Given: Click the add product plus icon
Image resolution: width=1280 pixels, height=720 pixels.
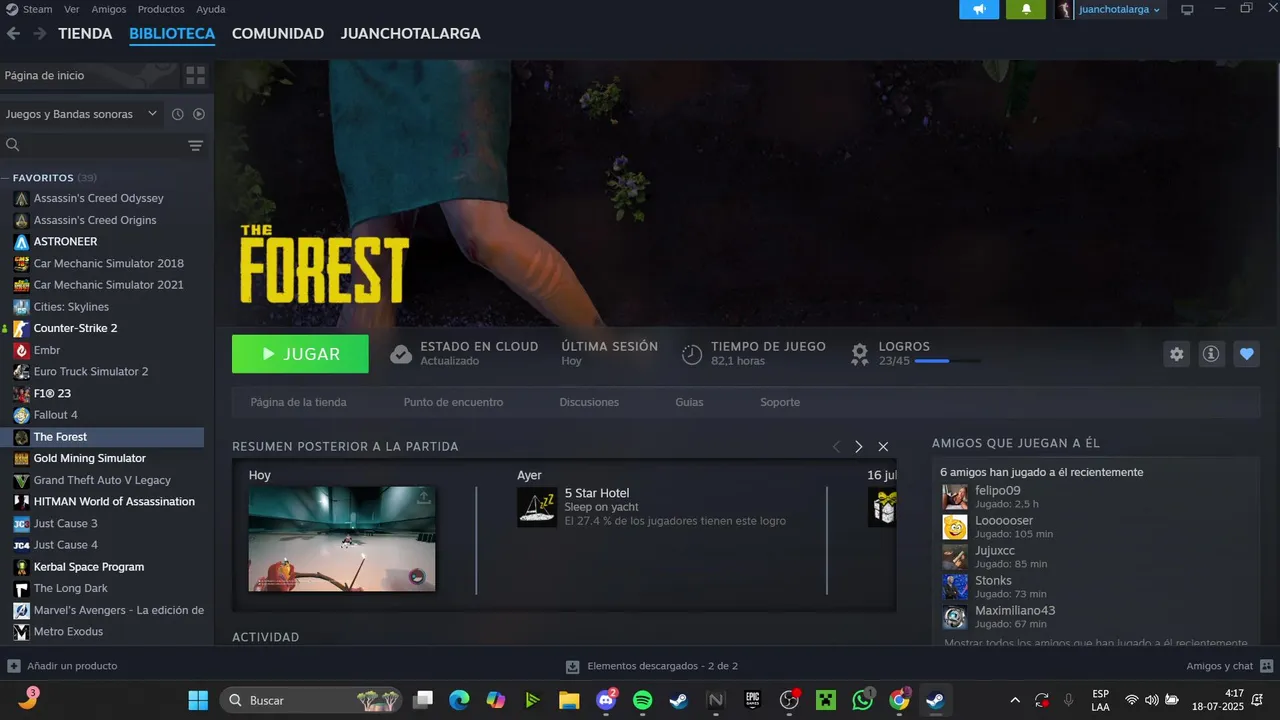Looking at the screenshot, I should pyautogui.click(x=14, y=666).
